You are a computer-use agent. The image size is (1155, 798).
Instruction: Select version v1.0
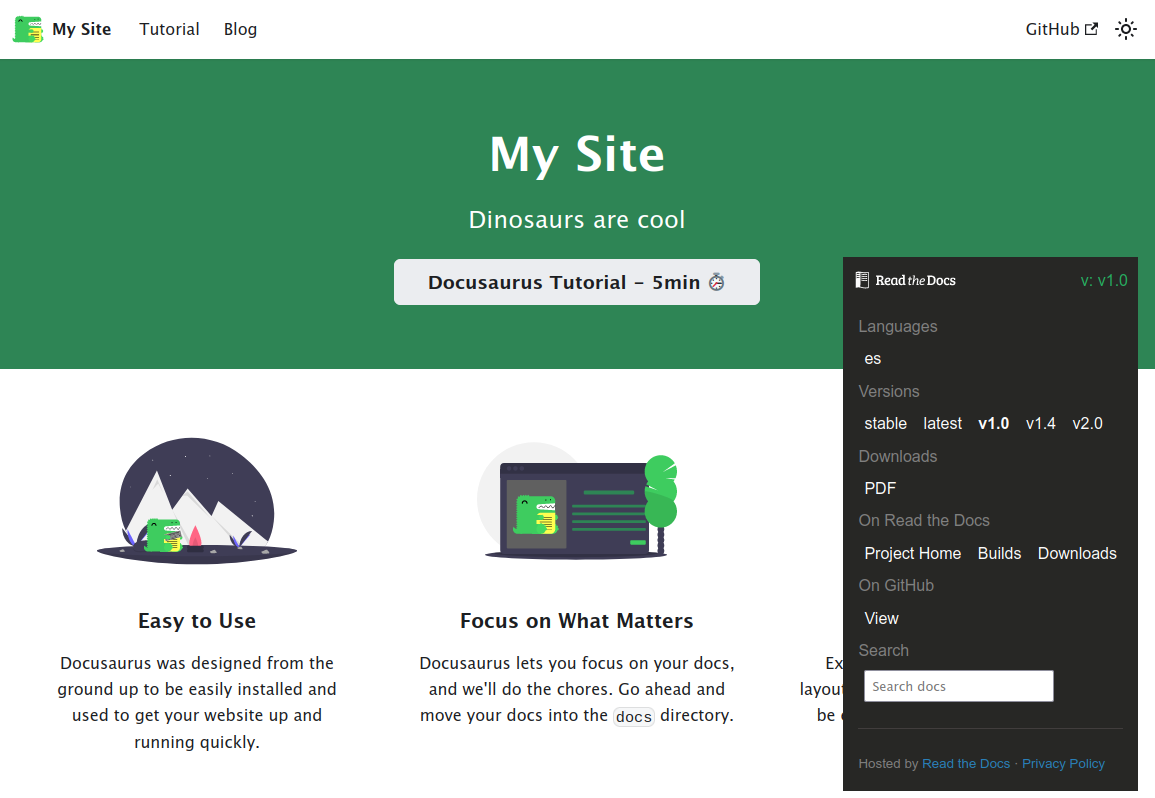994,424
